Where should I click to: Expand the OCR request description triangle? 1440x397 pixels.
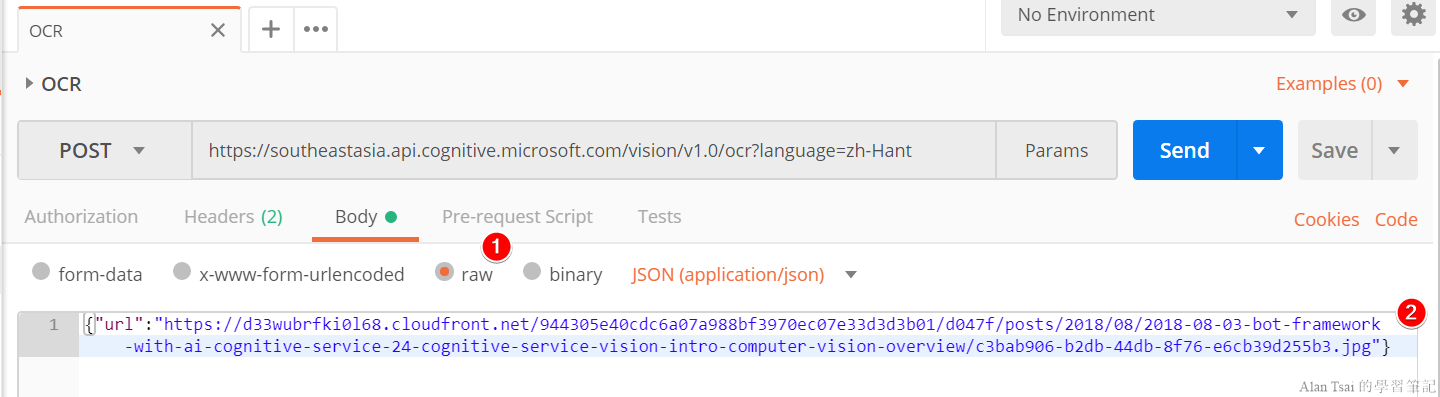click(30, 84)
